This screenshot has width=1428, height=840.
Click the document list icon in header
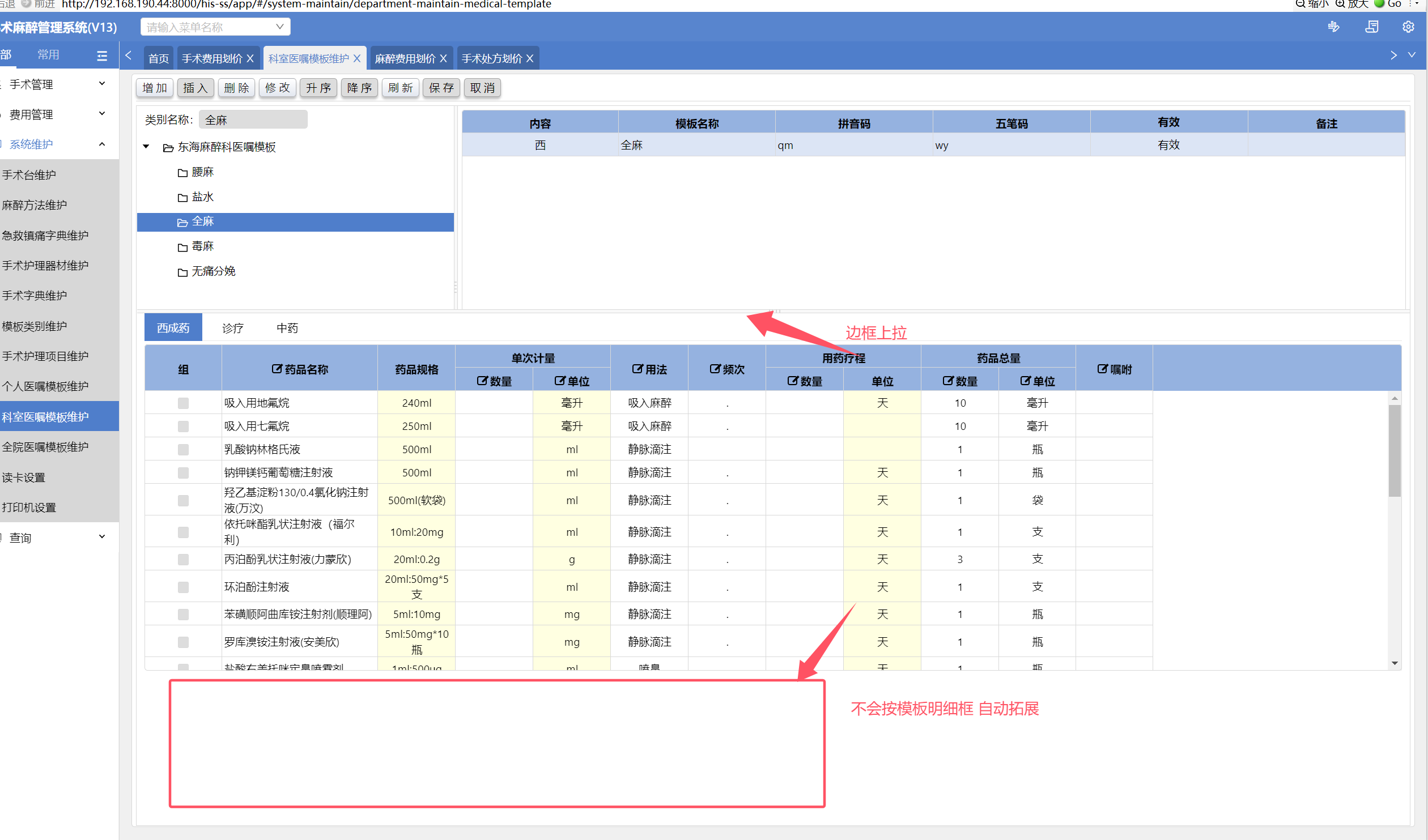[x=1371, y=27]
